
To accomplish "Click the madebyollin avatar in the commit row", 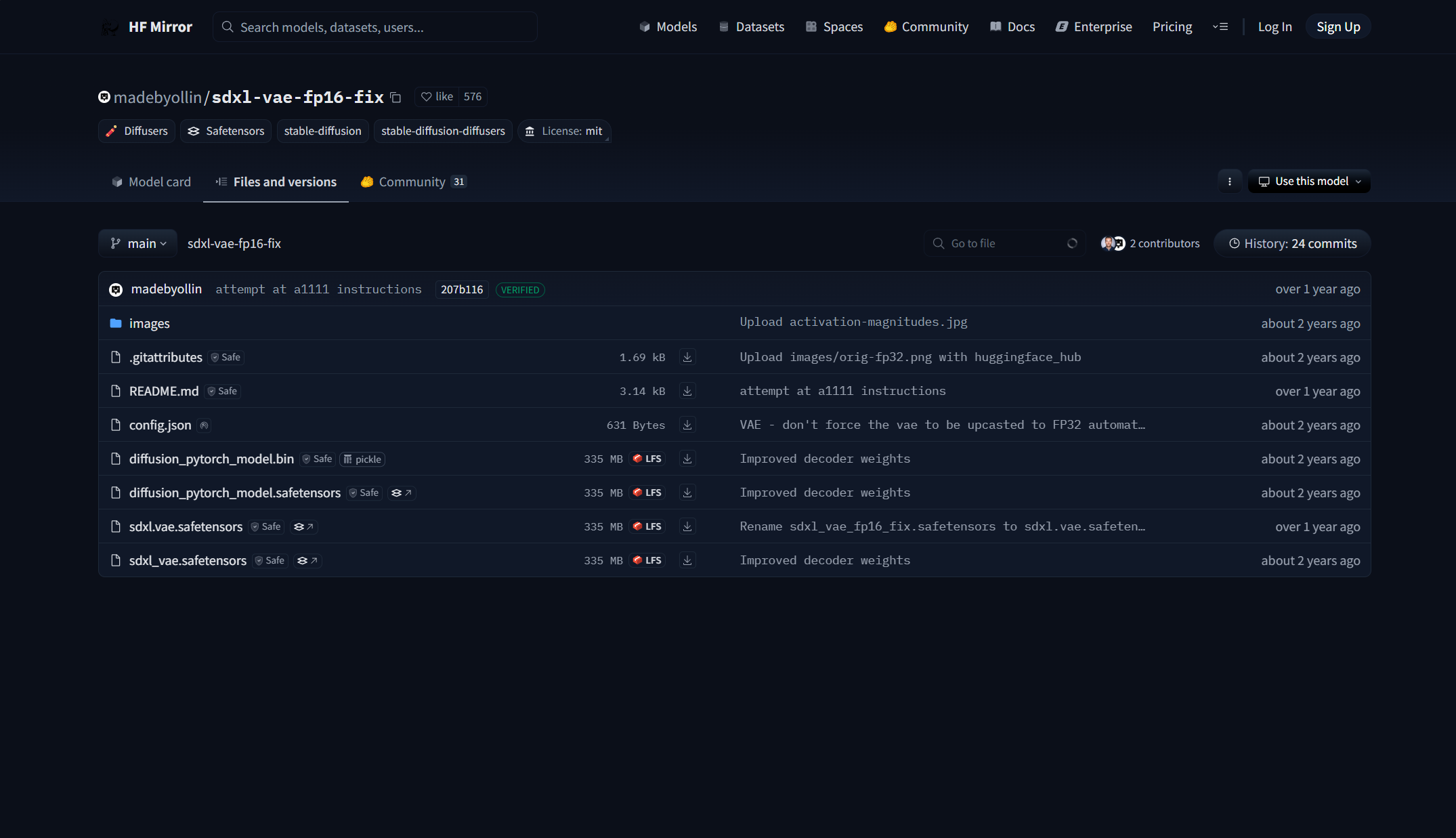I will pos(116,289).
